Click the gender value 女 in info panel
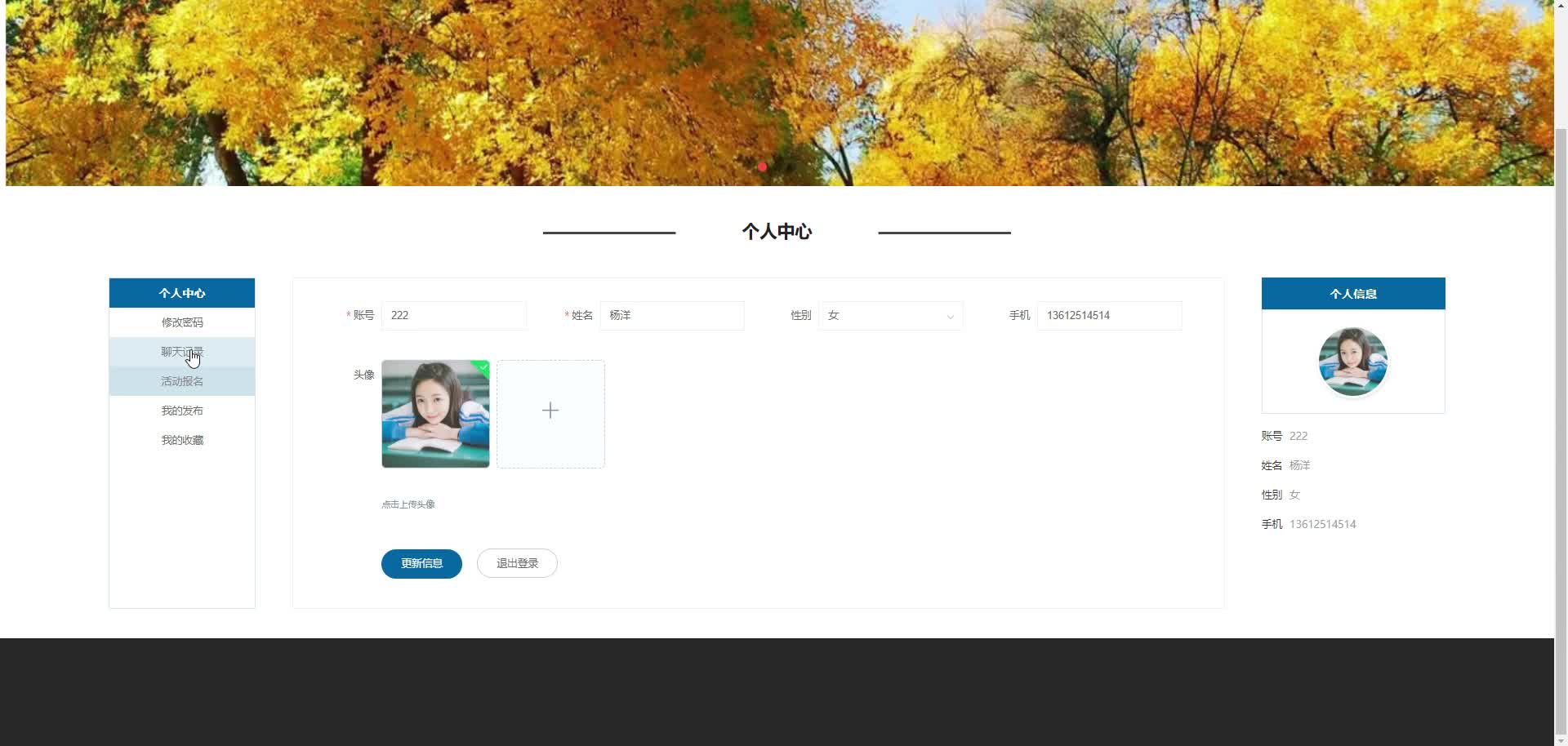1568x746 pixels. pyautogui.click(x=1294, y=495)
